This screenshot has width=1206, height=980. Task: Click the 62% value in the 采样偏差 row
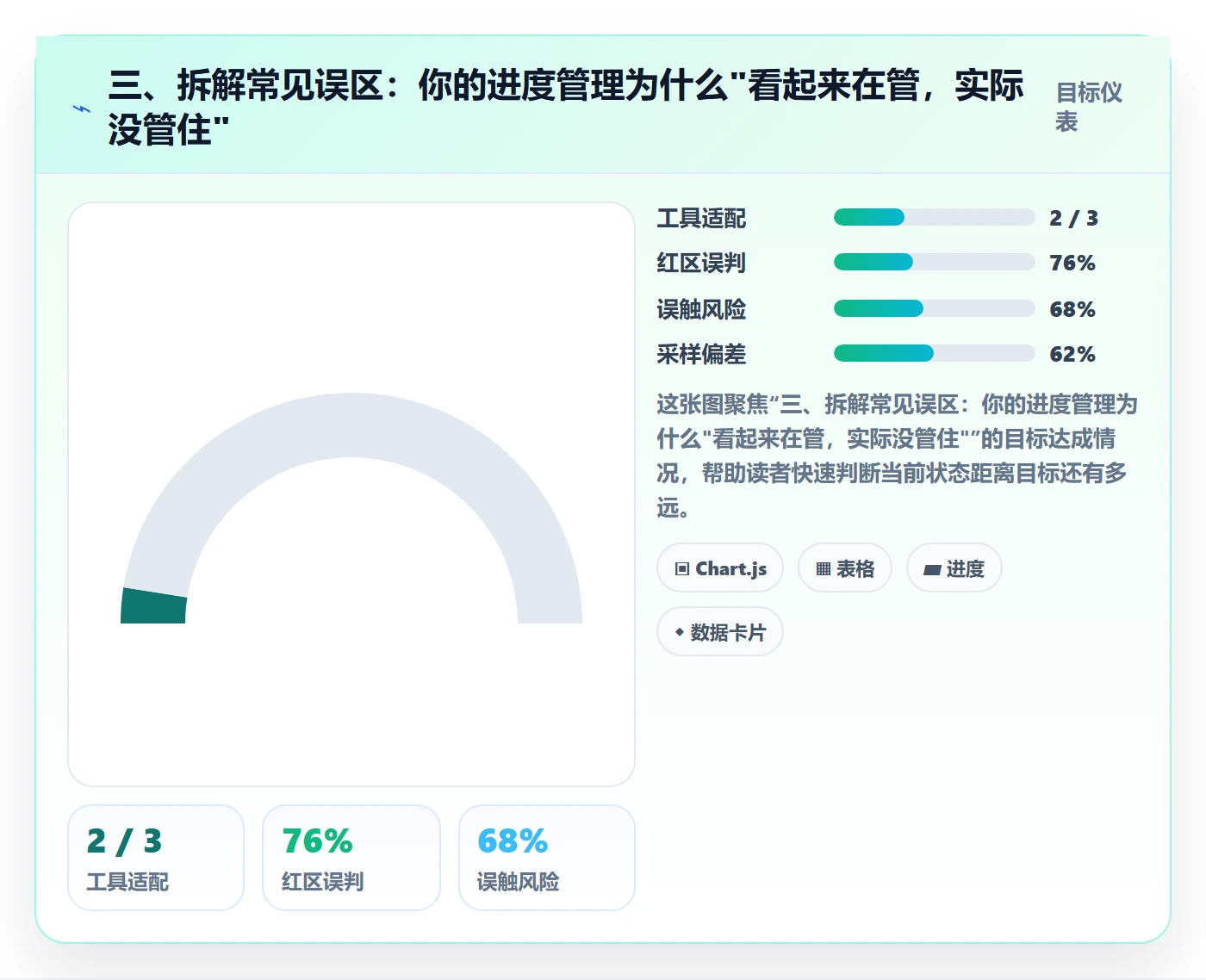[x=1072, y=354]
